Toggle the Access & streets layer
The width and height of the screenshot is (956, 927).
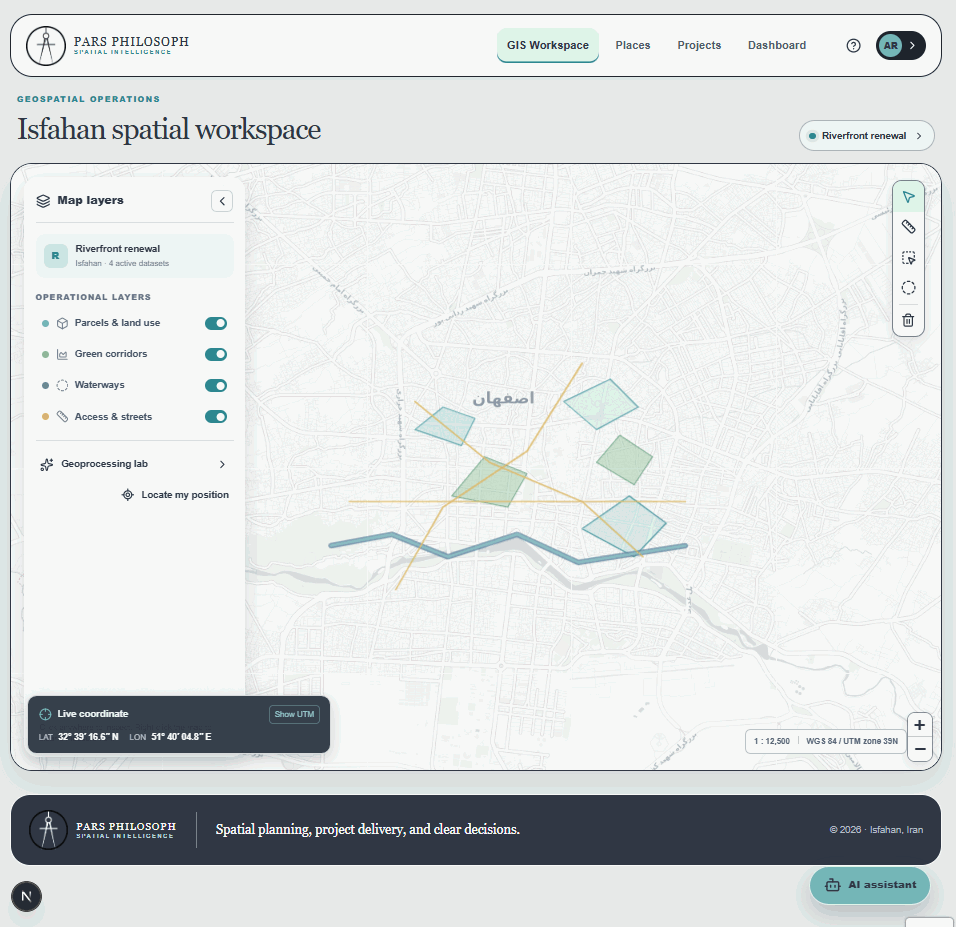click(x=216, y=417)
